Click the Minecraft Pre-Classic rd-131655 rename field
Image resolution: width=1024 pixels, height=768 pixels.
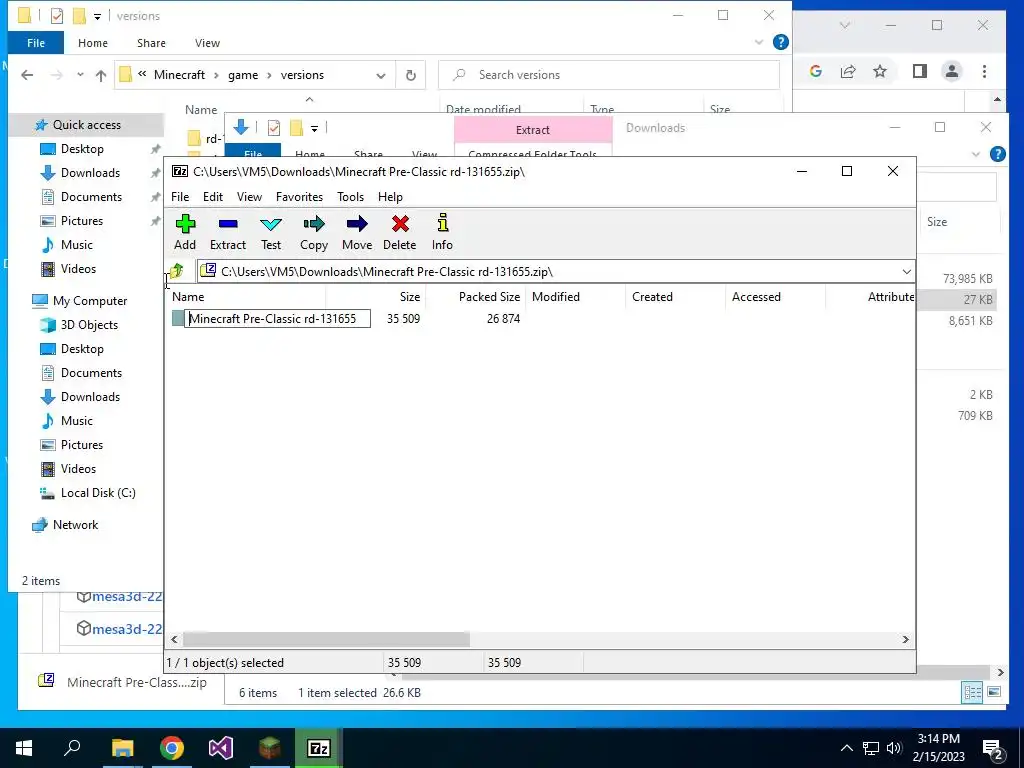tap(278, 319)
